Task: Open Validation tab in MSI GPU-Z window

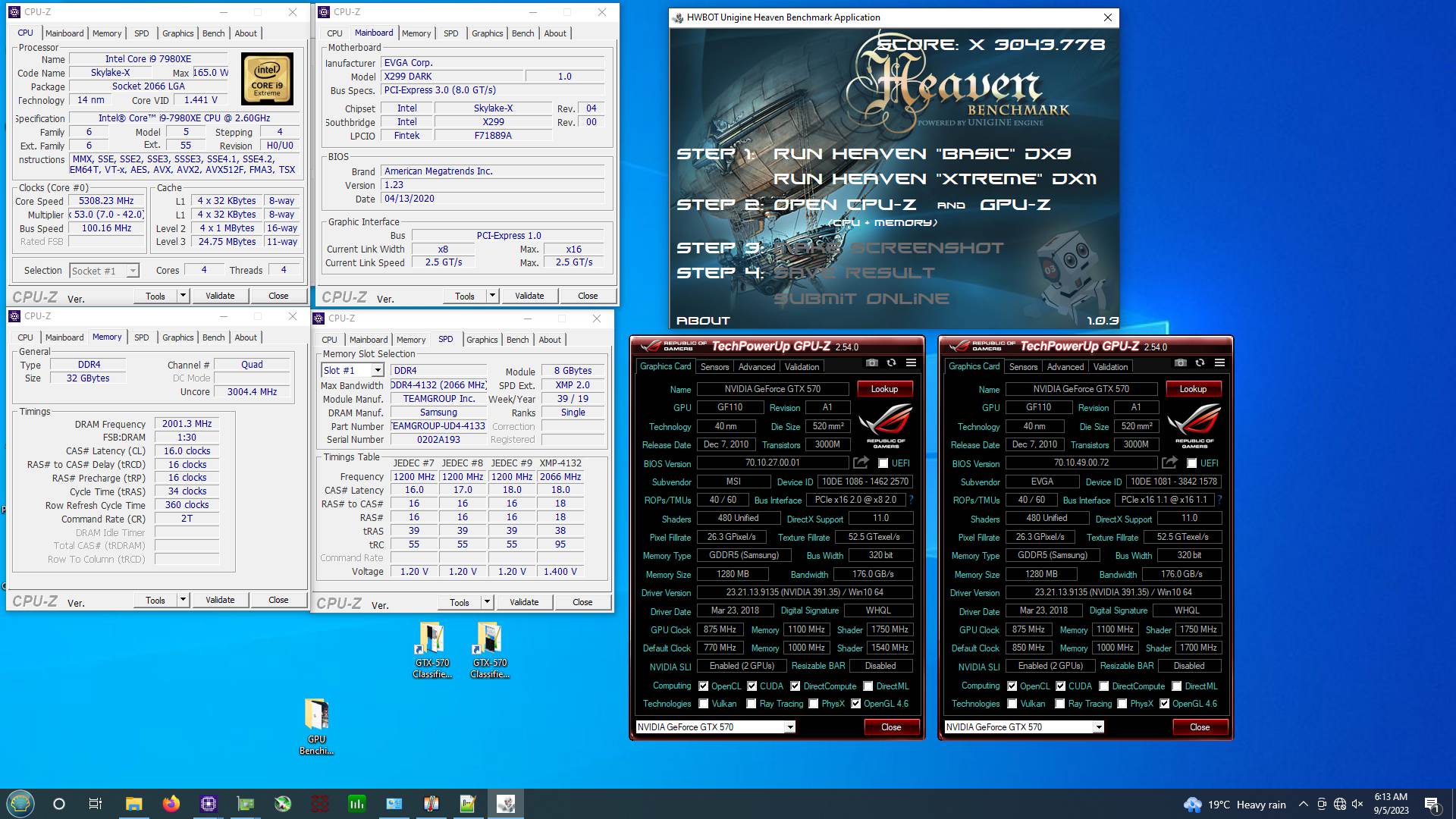Action: tap(802, 367)
